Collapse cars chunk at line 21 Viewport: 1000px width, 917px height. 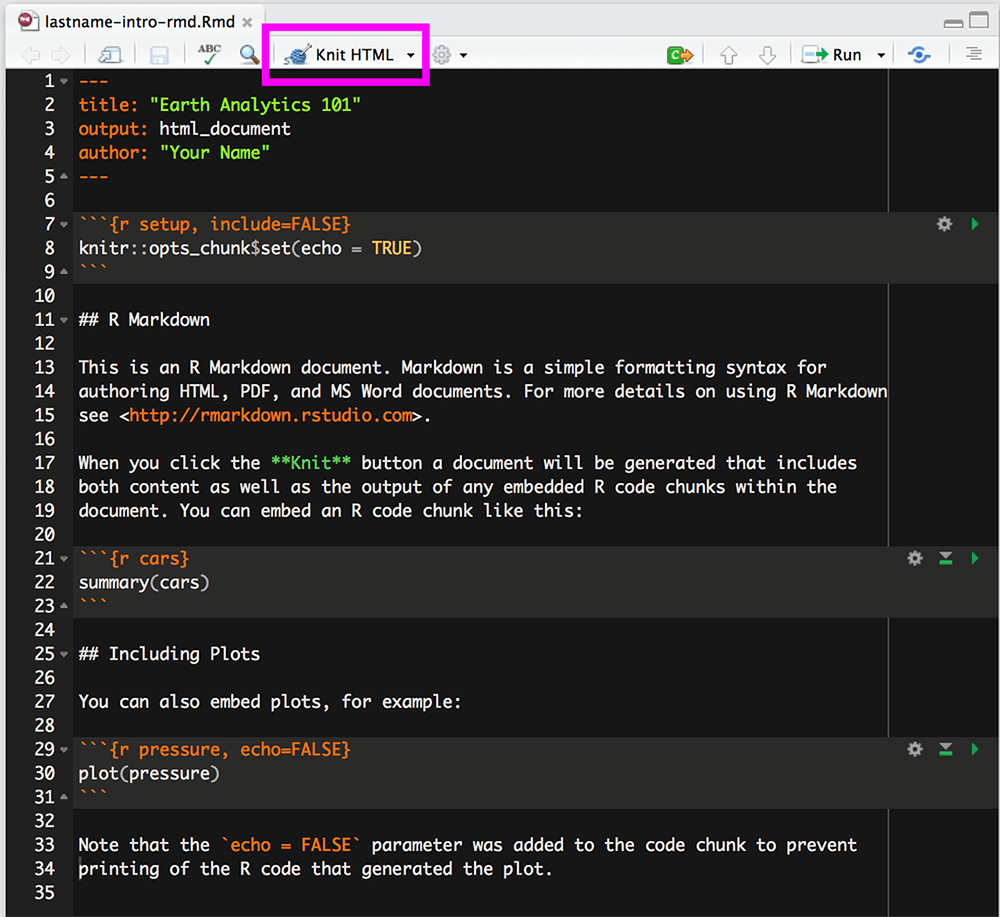(64, 559)
